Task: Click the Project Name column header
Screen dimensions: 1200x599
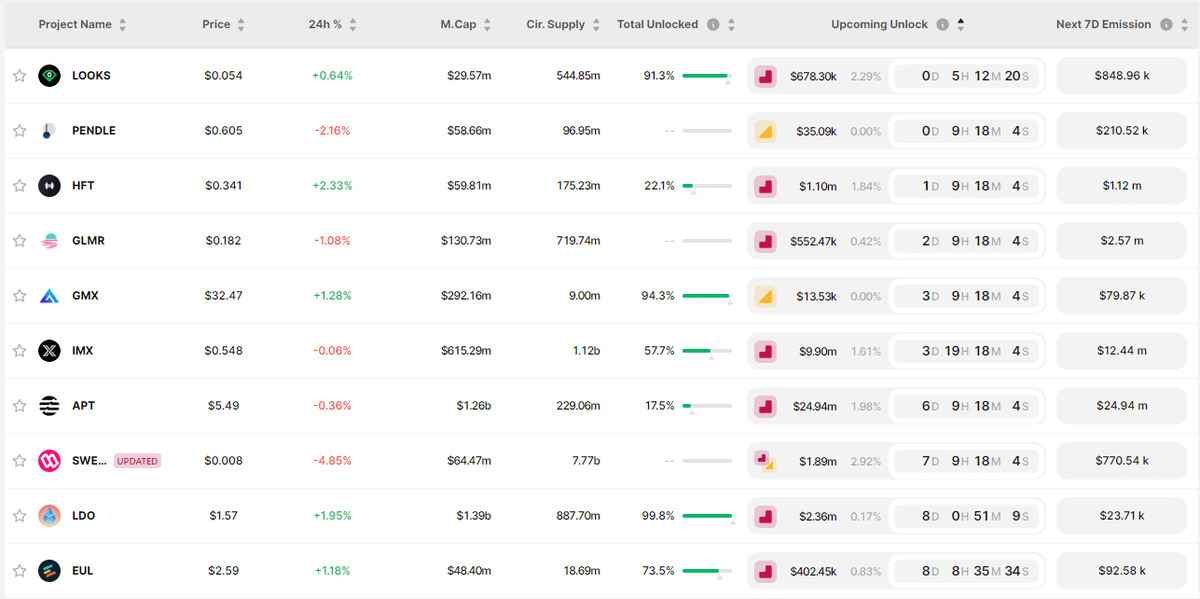Action: [x=75, y=24]
